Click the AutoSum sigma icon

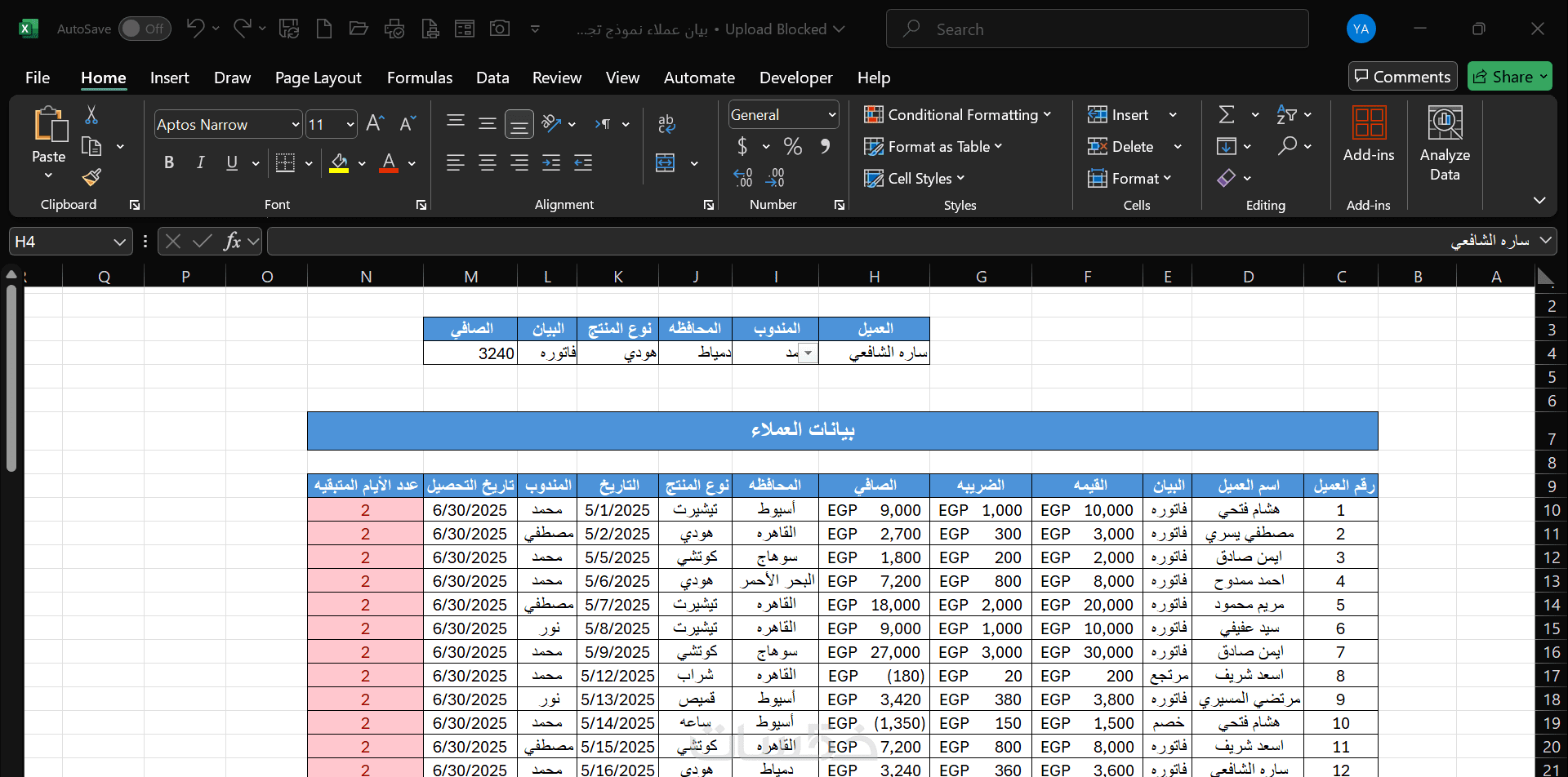pyautogui.click(x=1226, y=115)
